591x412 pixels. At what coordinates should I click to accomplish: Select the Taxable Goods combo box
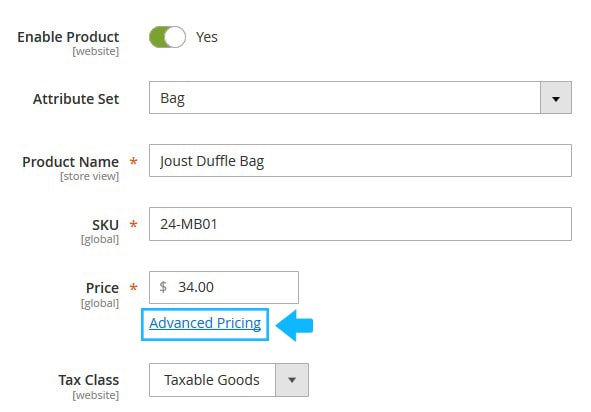tap(229, 380)
